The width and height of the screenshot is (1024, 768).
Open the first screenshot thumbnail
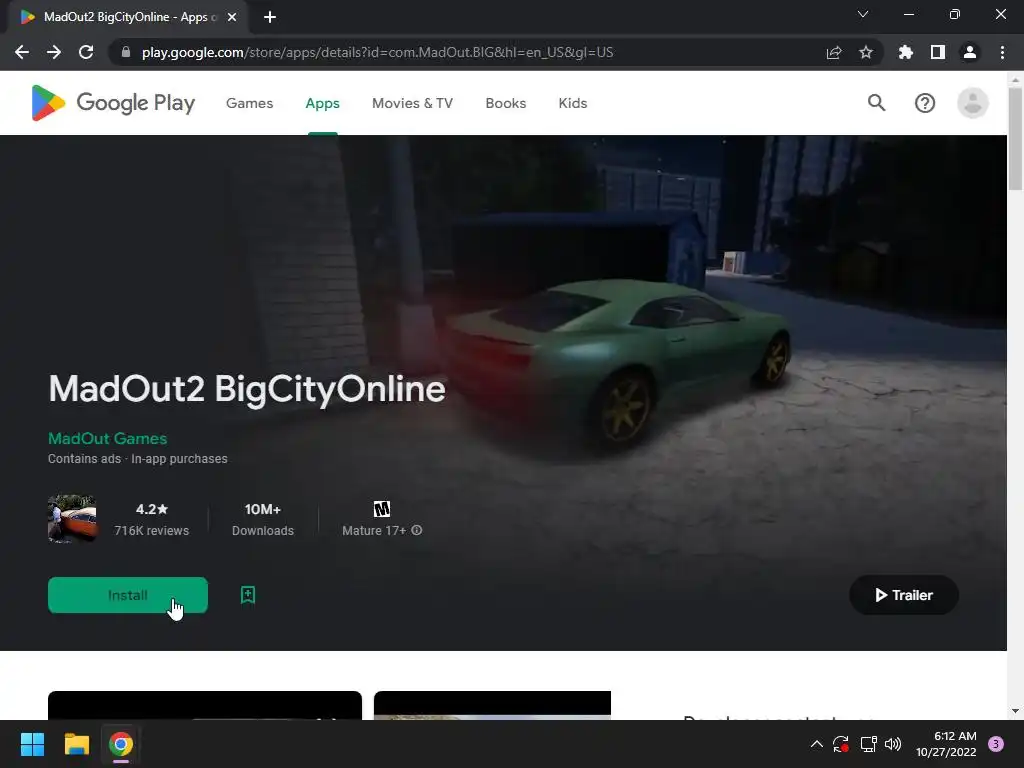(205, 705)
